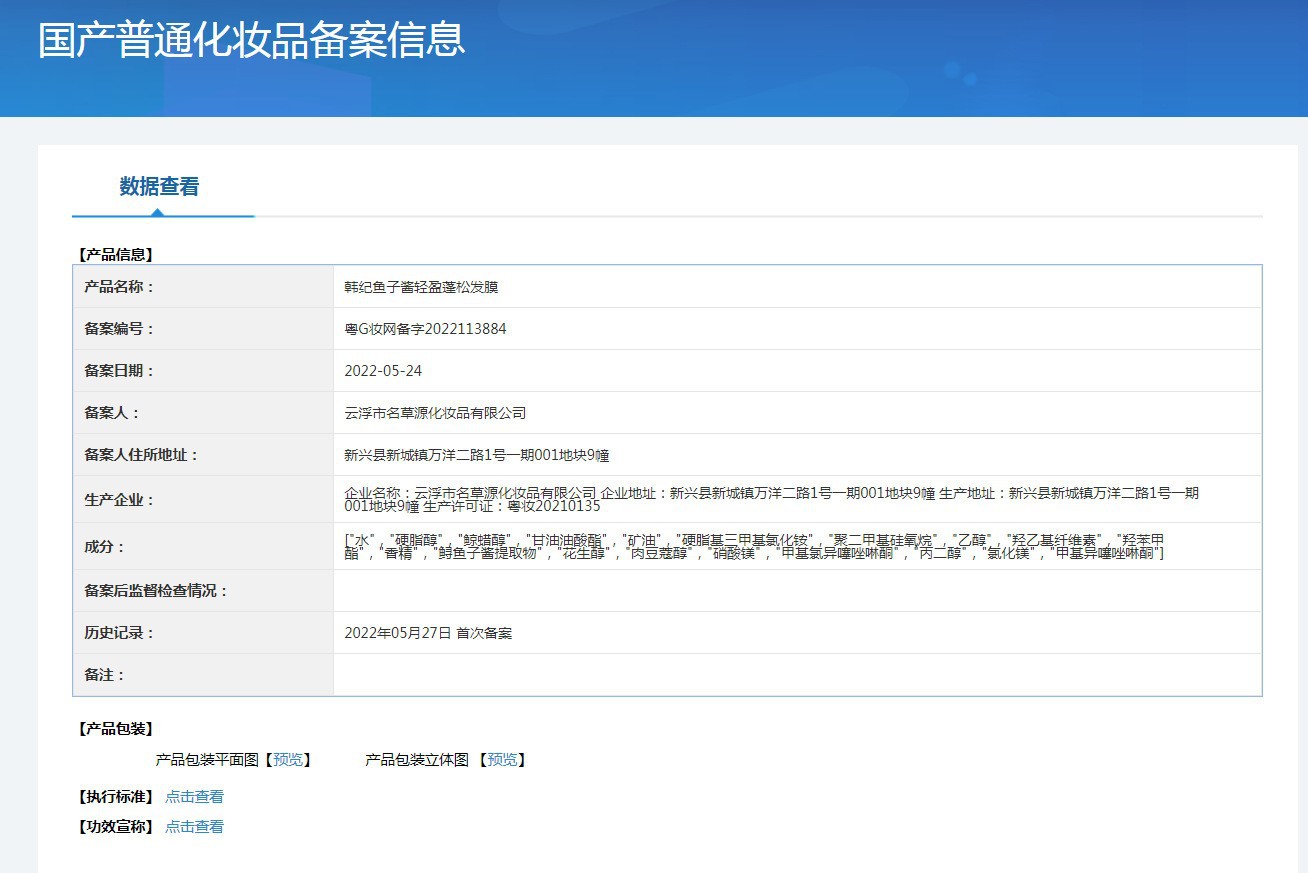Select filer name 云浮市名草源化妆品有限公司
This screenshot has height=873, width=1308.
[435, 413]
